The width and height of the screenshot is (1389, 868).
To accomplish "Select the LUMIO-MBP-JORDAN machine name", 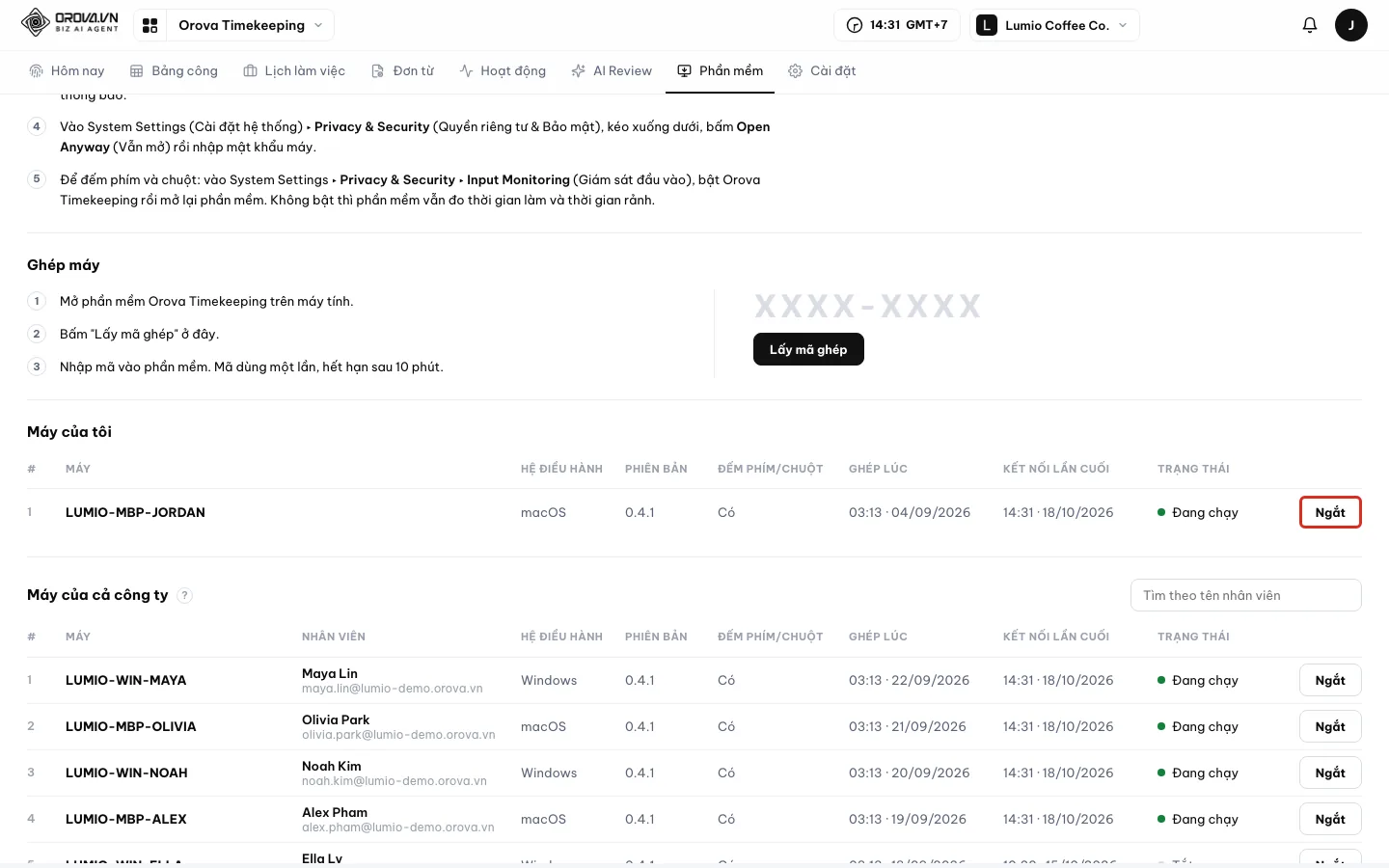I will (x=135, y=512).
